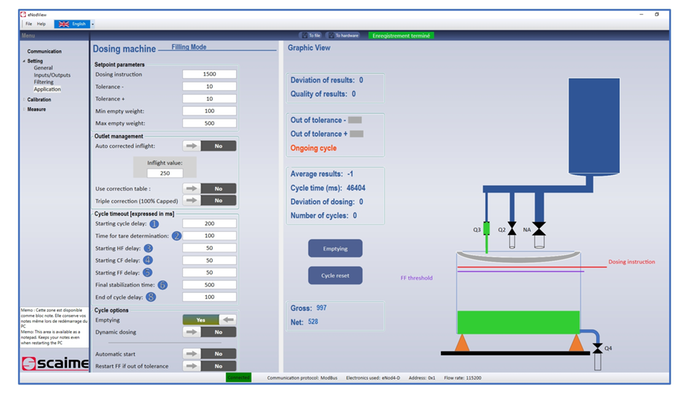Open the File menu

pos(29,24)
